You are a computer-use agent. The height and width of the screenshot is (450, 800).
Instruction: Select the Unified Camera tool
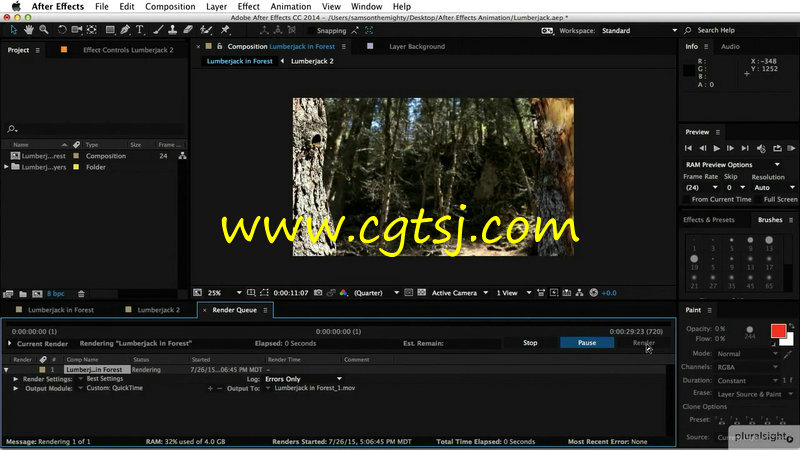[77, 30]
